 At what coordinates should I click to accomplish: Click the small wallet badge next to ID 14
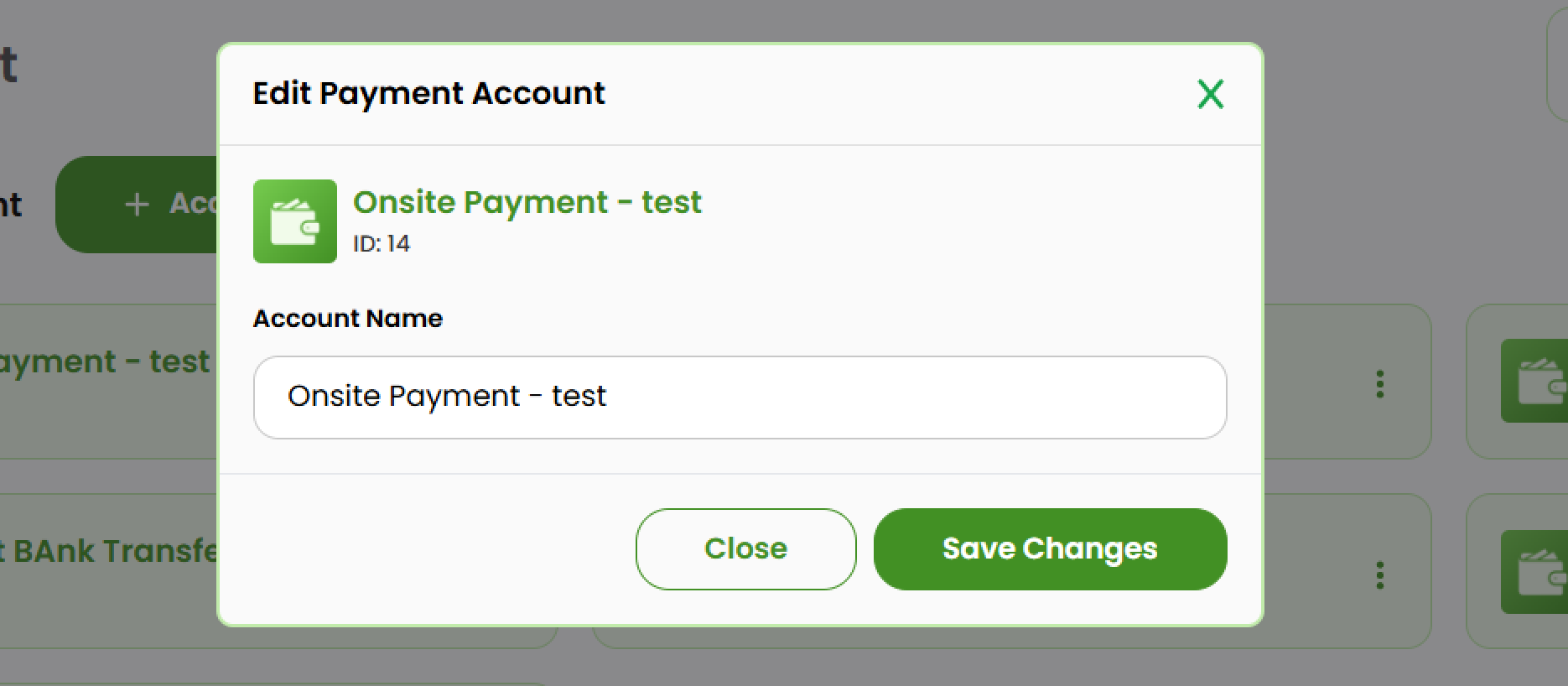294,221
